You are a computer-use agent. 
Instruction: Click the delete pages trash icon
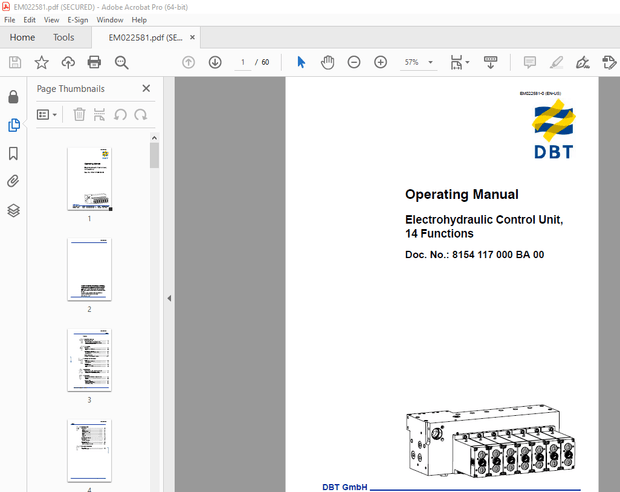[x=79, y=115]
